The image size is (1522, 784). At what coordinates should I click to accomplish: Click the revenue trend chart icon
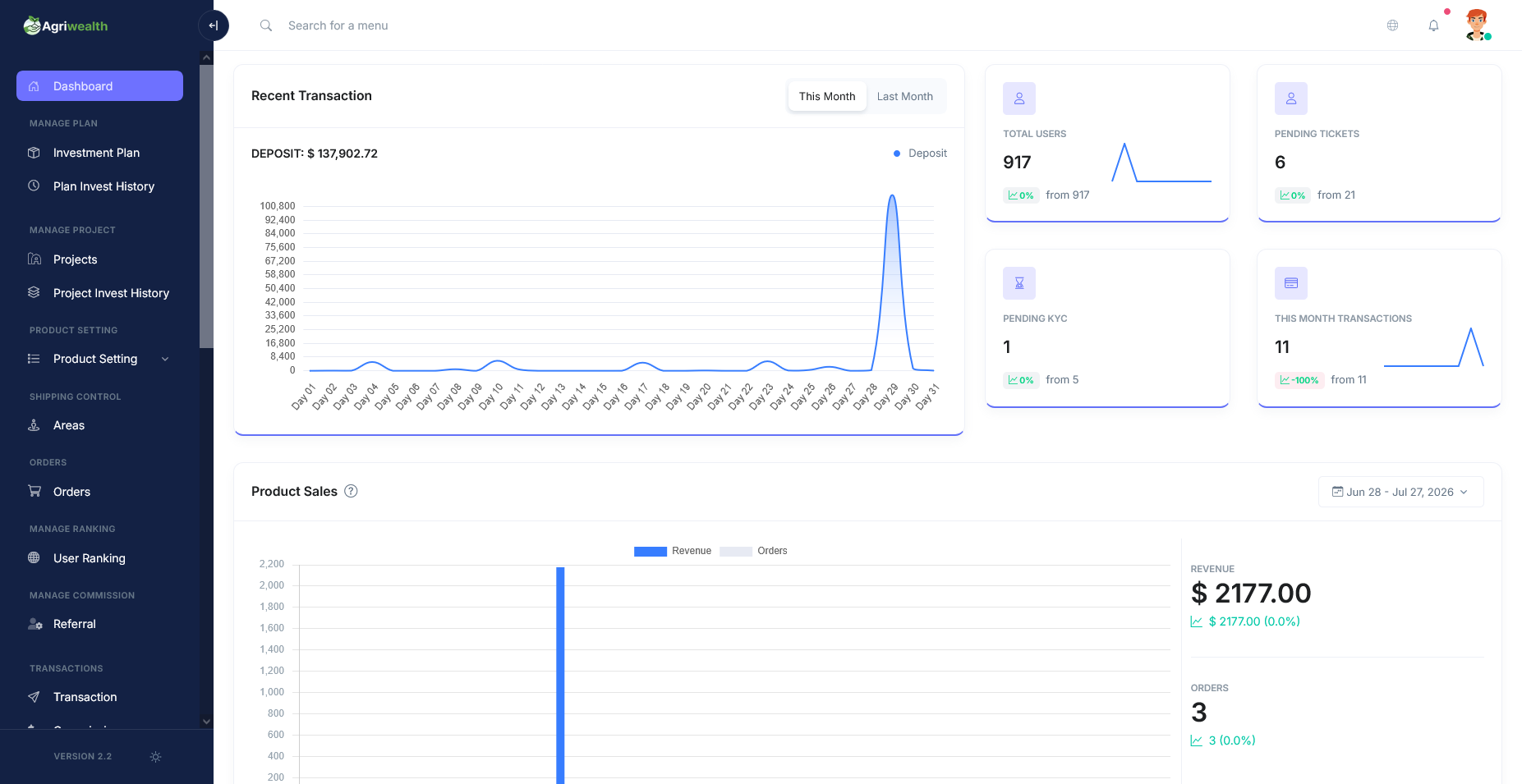click(1197, 621)
